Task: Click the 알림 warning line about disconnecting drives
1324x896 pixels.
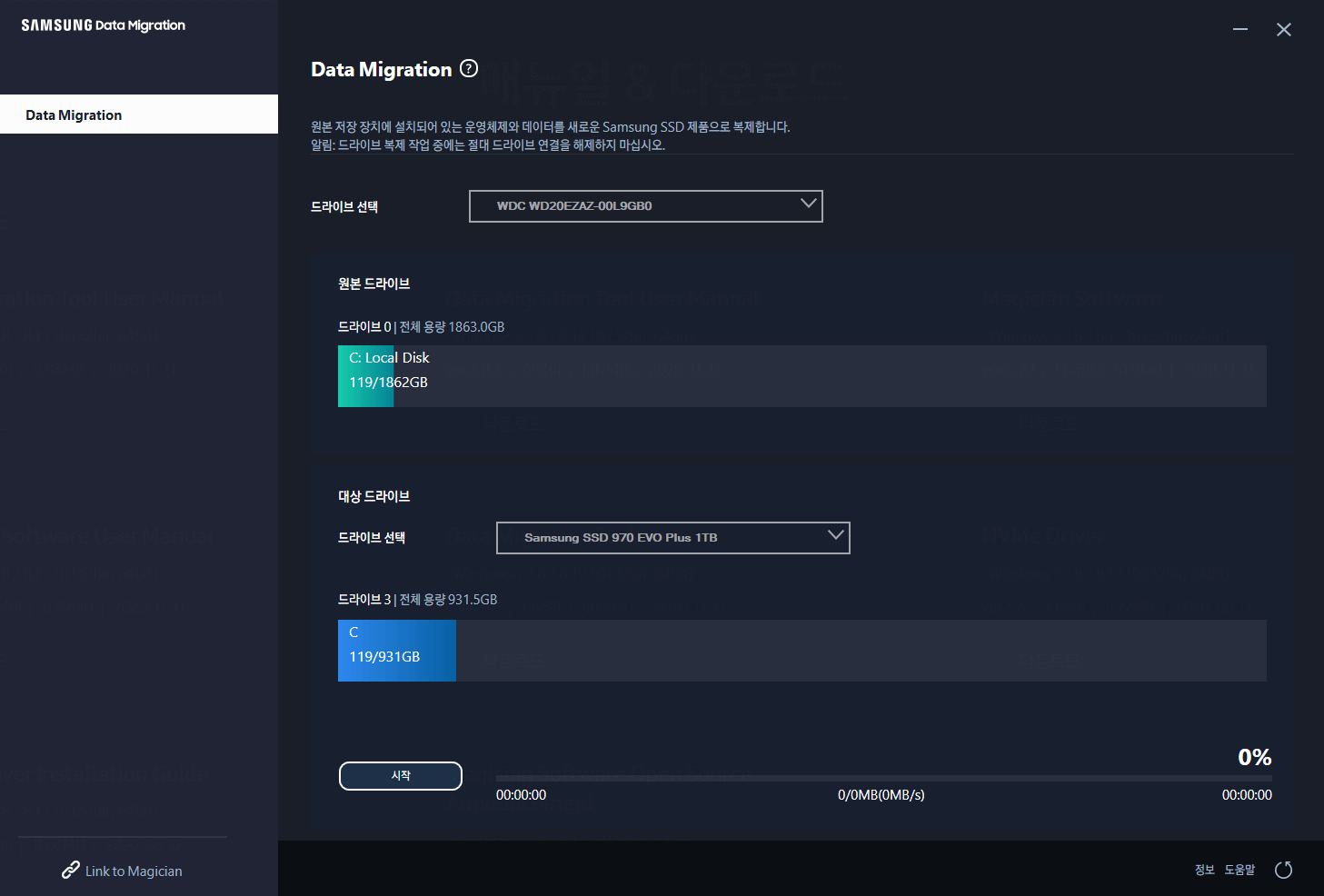Action: coord(488,145)
